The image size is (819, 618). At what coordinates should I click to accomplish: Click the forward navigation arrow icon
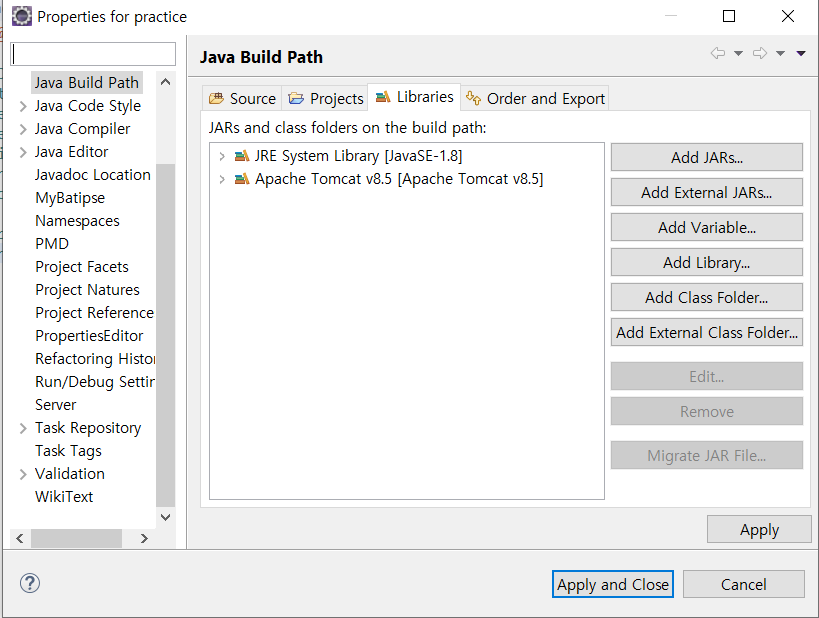click(760, 53)
